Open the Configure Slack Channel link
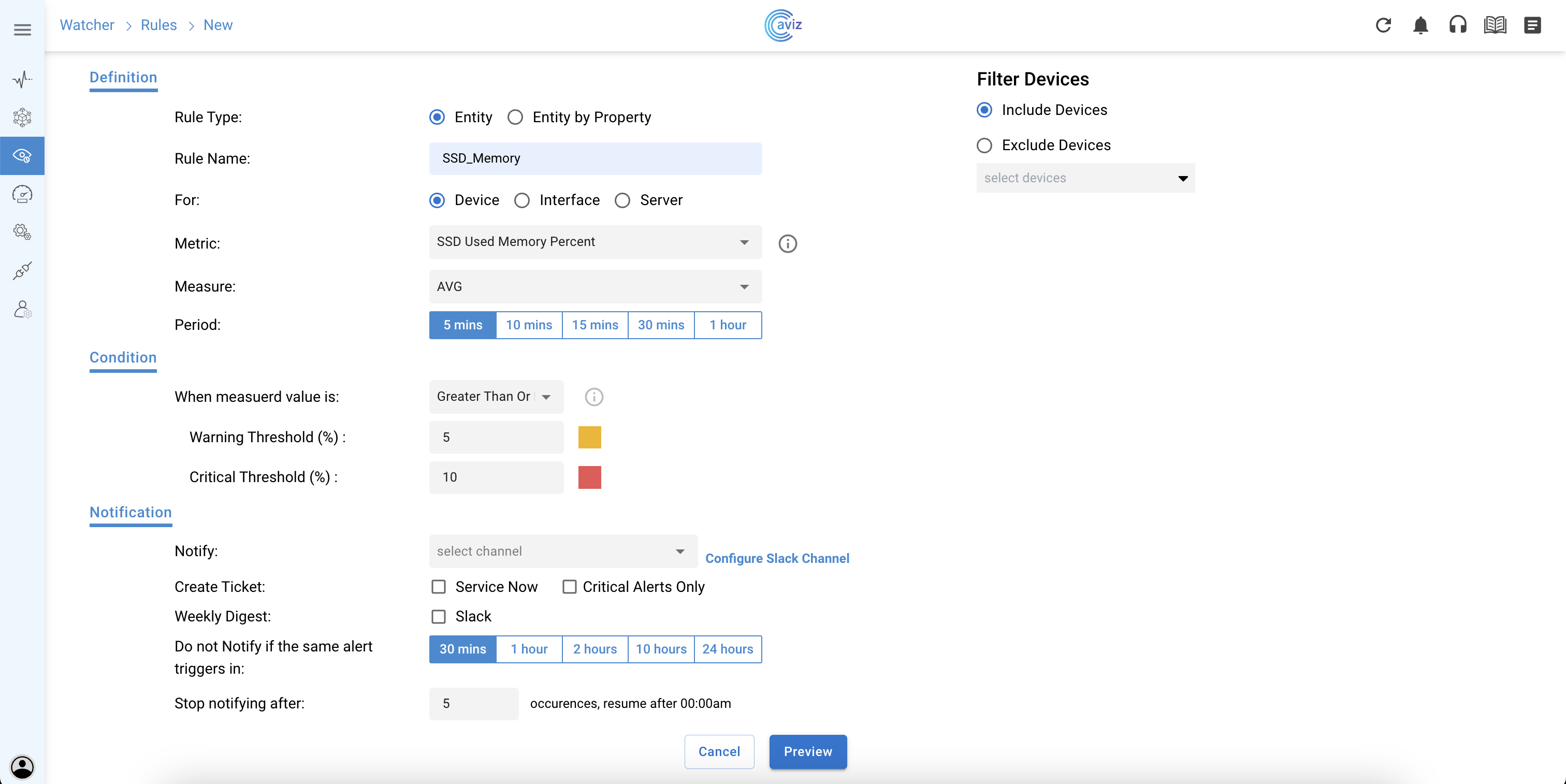Viewport: 1566px width, 784px height. pyautogui.click(x=777, y=559)
